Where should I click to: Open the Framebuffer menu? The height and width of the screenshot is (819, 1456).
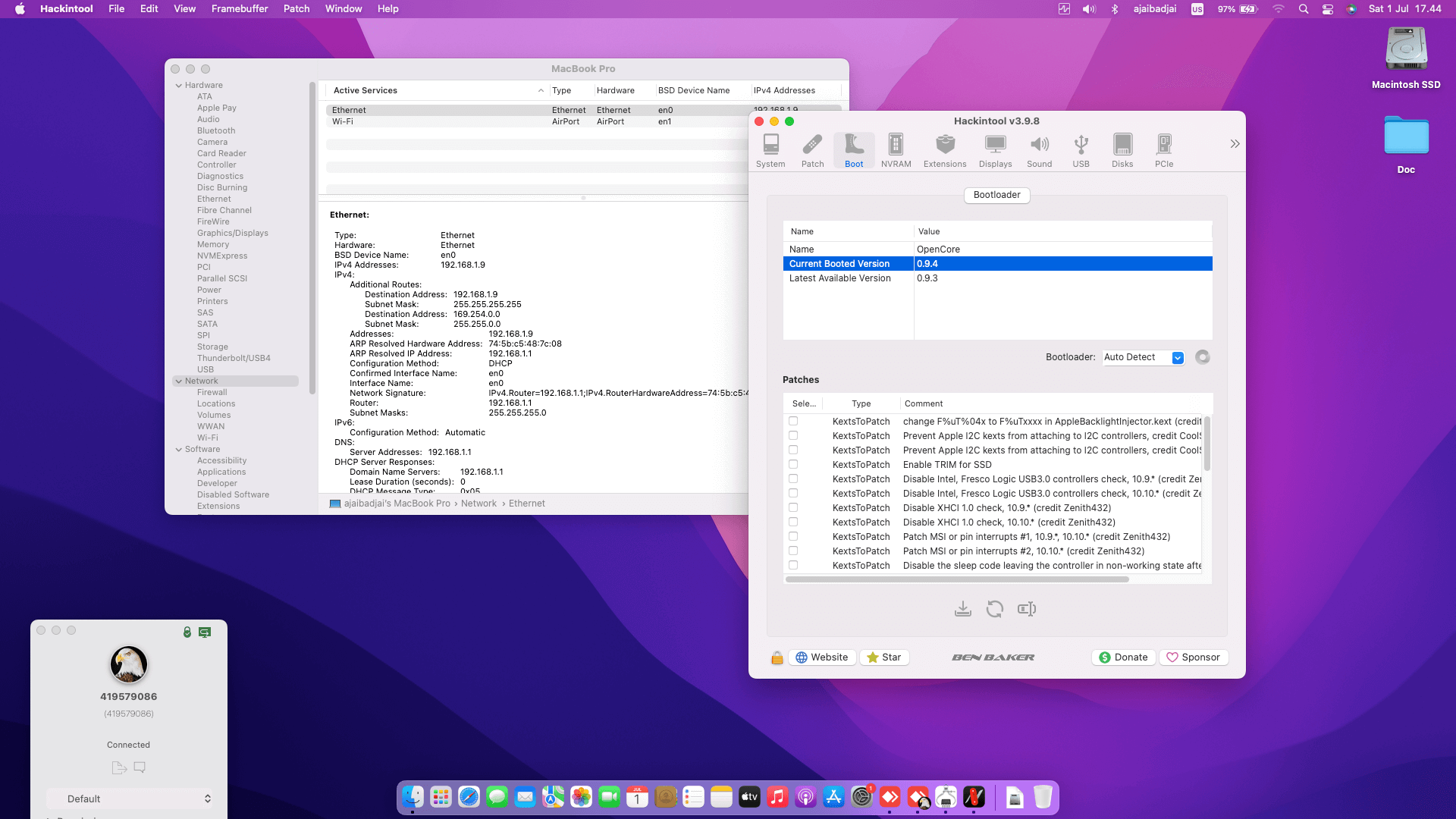point(240,9)
